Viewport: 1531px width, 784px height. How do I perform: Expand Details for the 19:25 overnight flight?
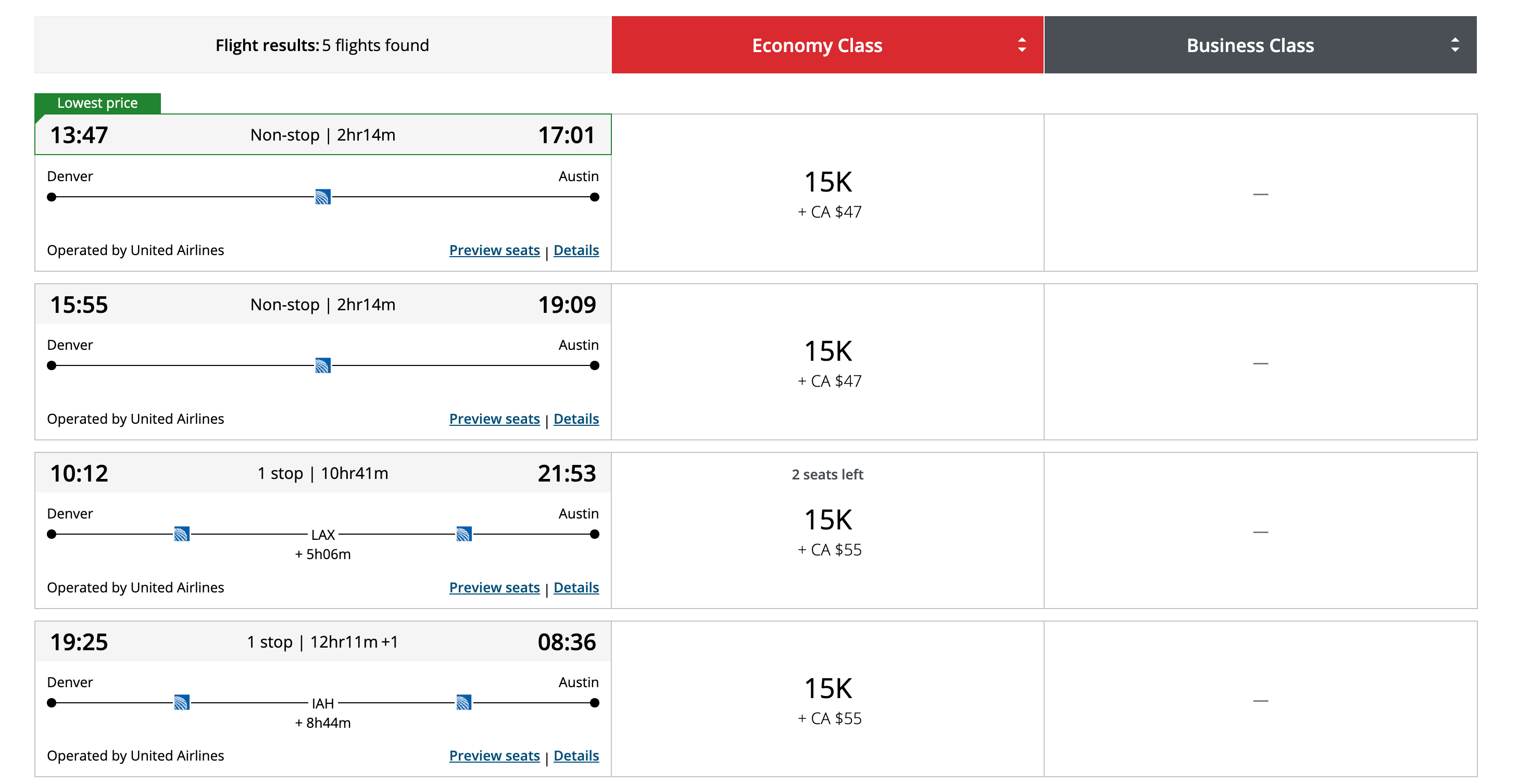[575, 755]
